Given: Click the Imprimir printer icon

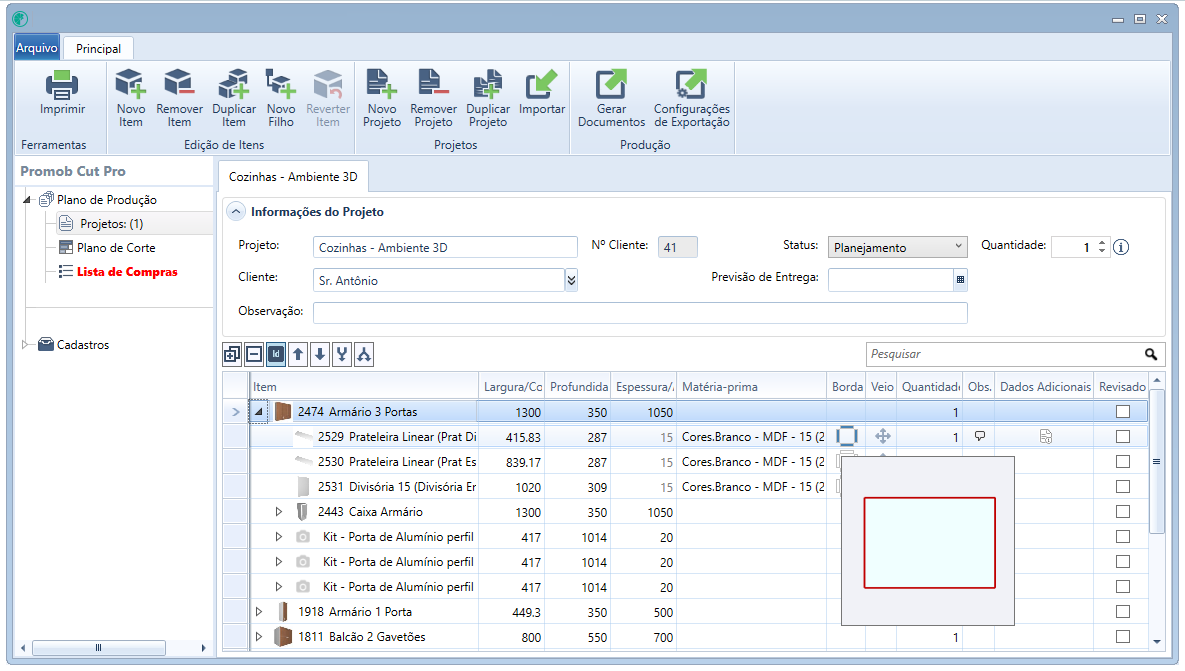Looking at the screenshot, I should coord(62,85).
